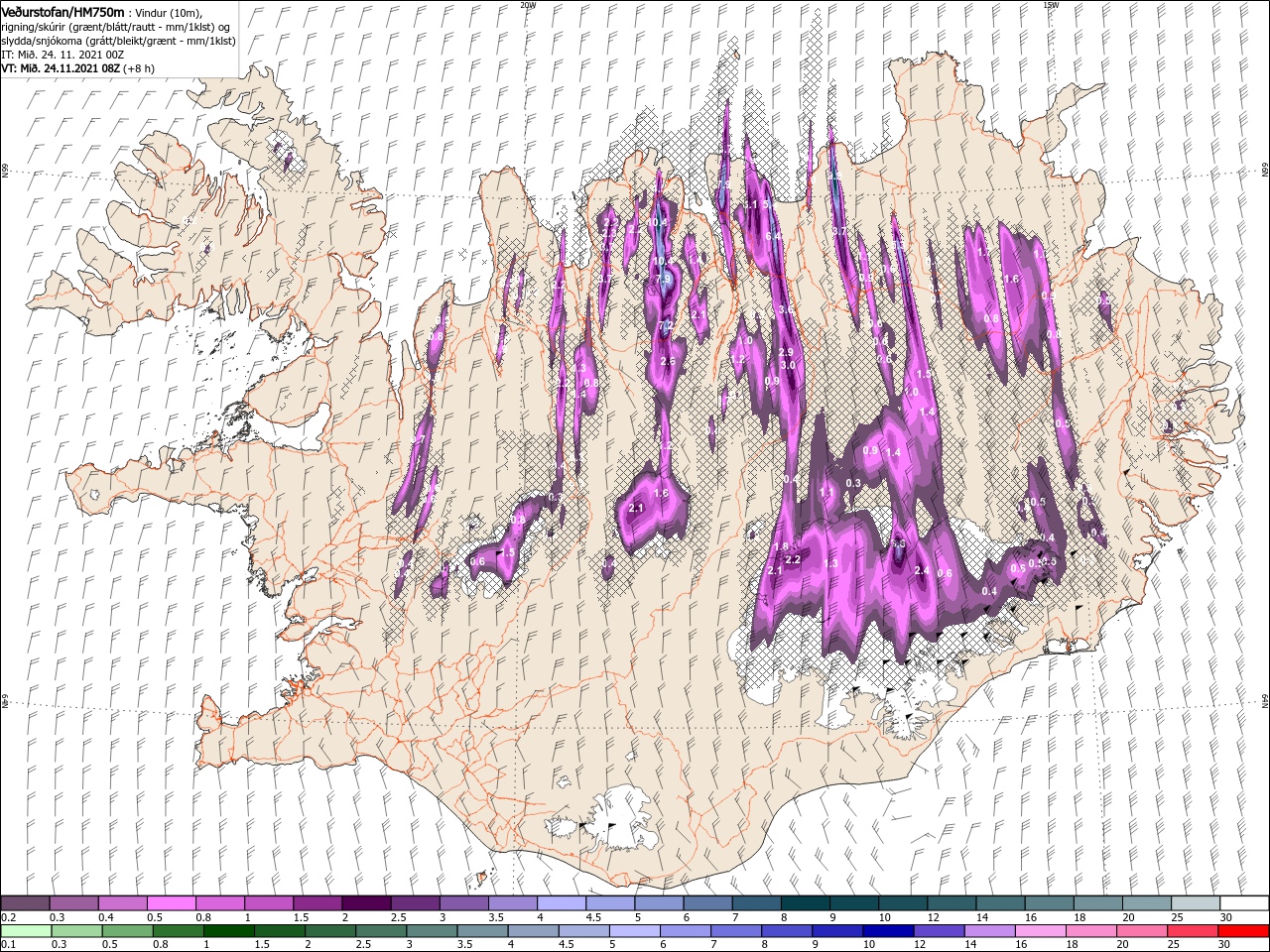The height and width of the screenshot is (952, 1270).
Task: Click lower legend swatch starting at 2
Action: pos(329,931)
